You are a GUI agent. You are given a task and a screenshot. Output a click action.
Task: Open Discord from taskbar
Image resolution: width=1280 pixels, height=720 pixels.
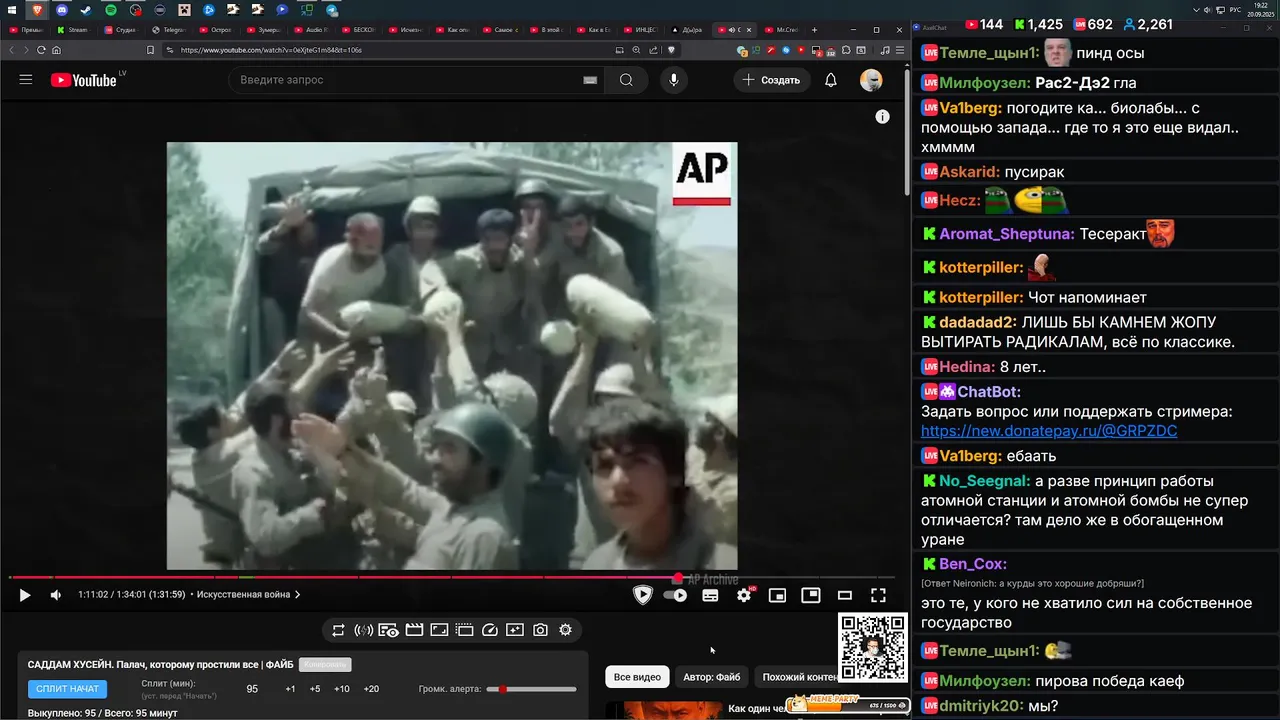[61, 10]
